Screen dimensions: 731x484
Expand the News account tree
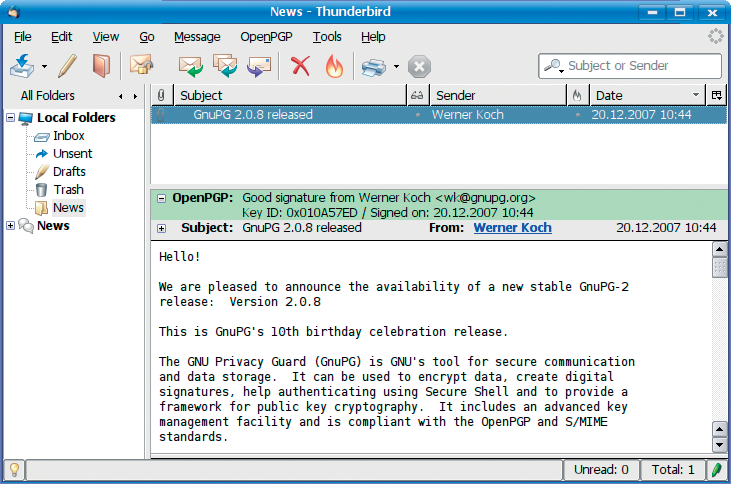click(x=10, y=225)
